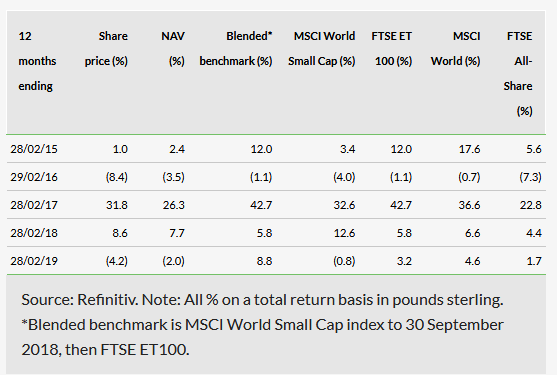This screenshot has height=375, width=557.
Task: Click the 31.8 share price value
Action: [x=117, y=205]
